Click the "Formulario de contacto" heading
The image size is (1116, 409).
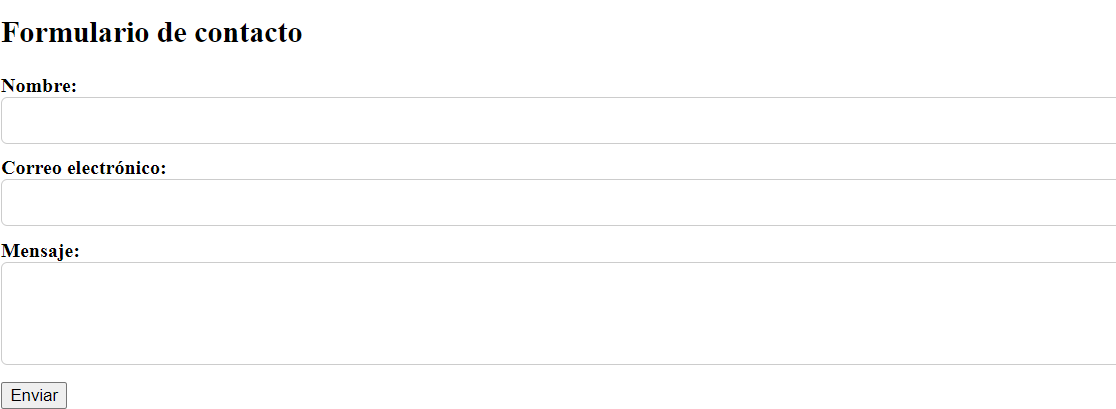[152, 33]
